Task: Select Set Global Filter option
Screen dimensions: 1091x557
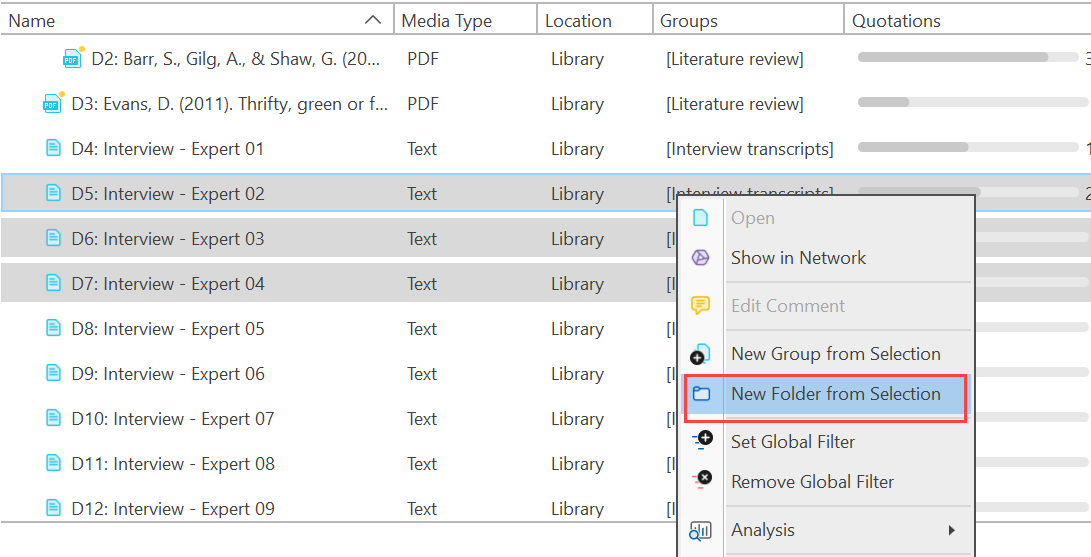Action: (792, 441)
